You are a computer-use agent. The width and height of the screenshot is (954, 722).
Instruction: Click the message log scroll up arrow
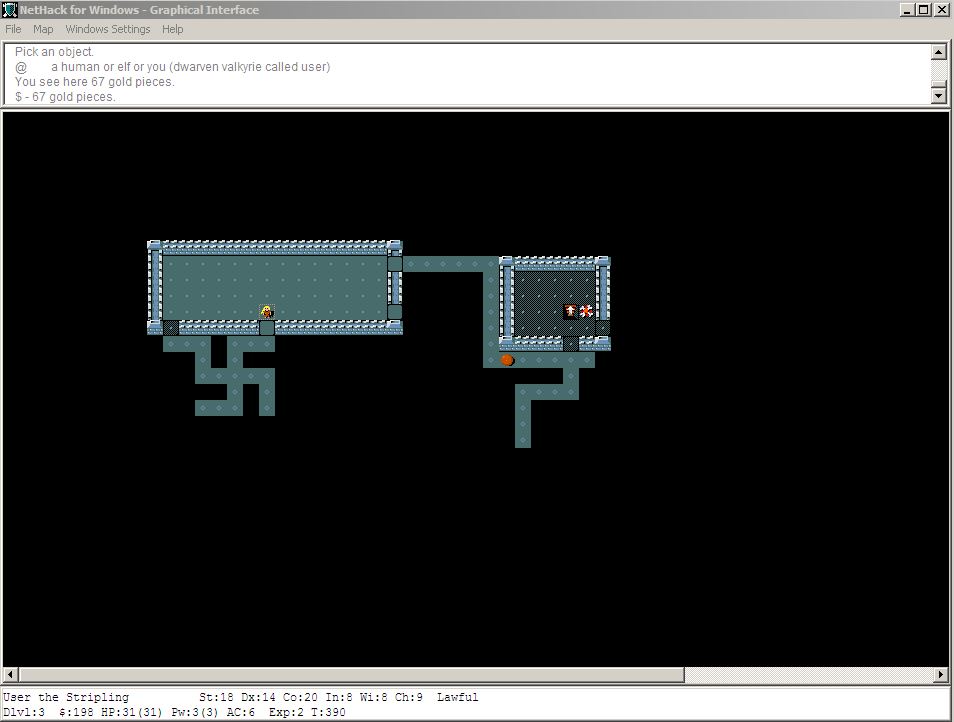coord(938,52)
